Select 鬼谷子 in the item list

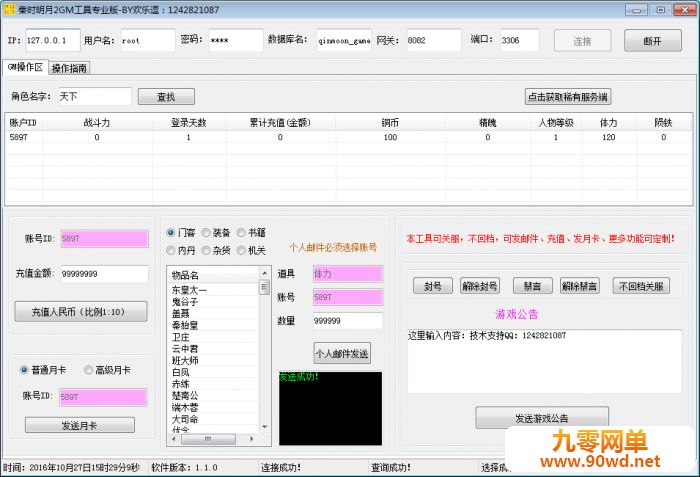(x=213, y=301)
